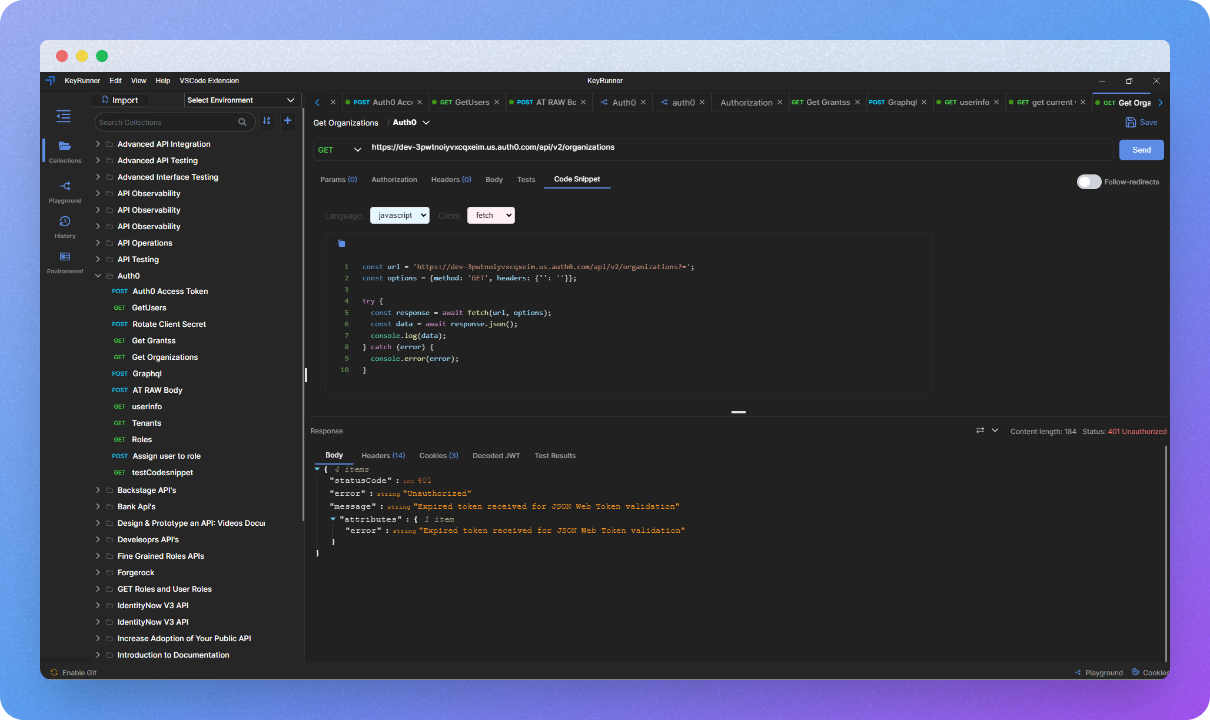Switch to the Headers (14) response tab

tap(383, 455)
